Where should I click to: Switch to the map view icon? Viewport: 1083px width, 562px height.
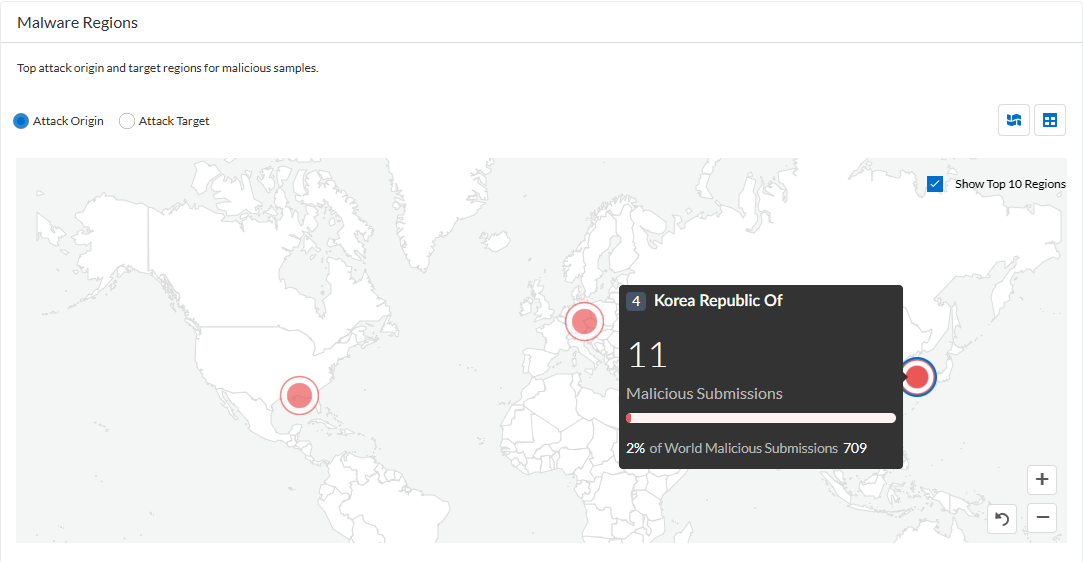click(1014, 120)
